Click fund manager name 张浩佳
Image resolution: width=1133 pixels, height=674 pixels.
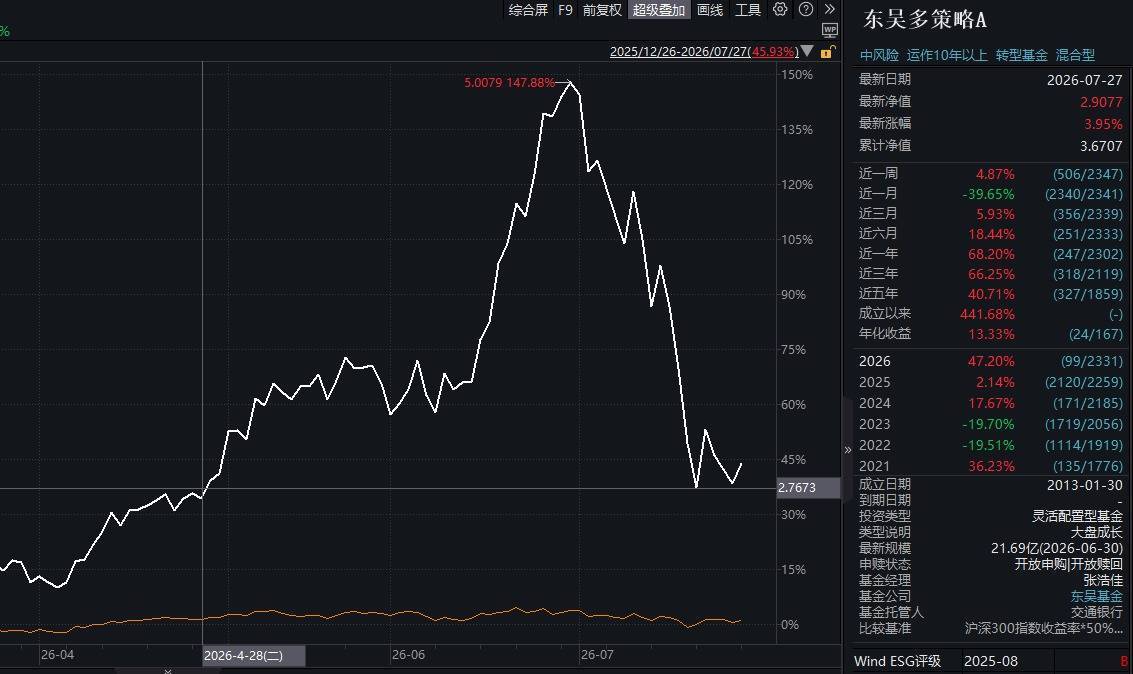tap(1103, 580)
